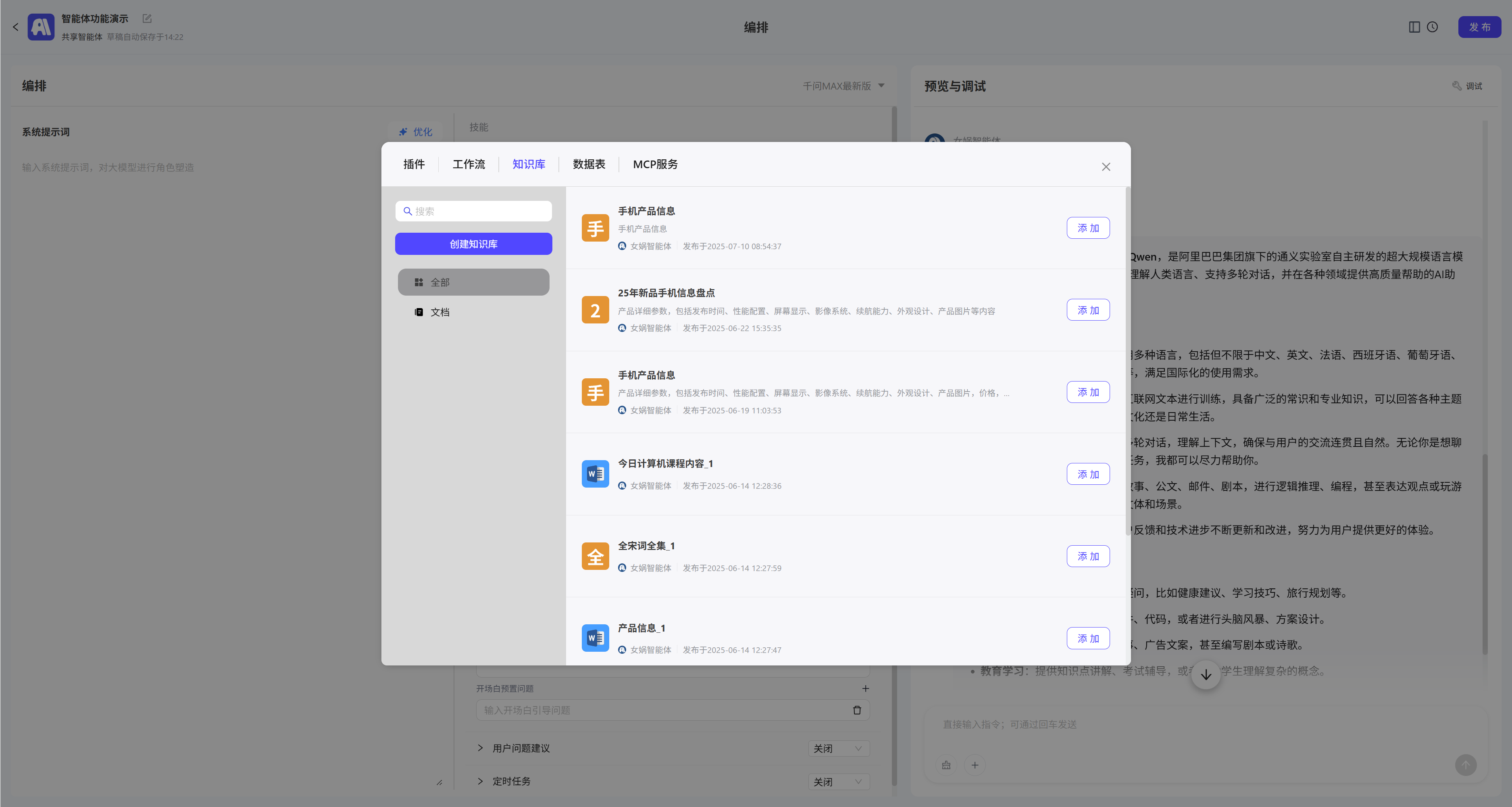Open the 千问MAX最新版 model dropdown
The image size is (1512, 807).
843,86
